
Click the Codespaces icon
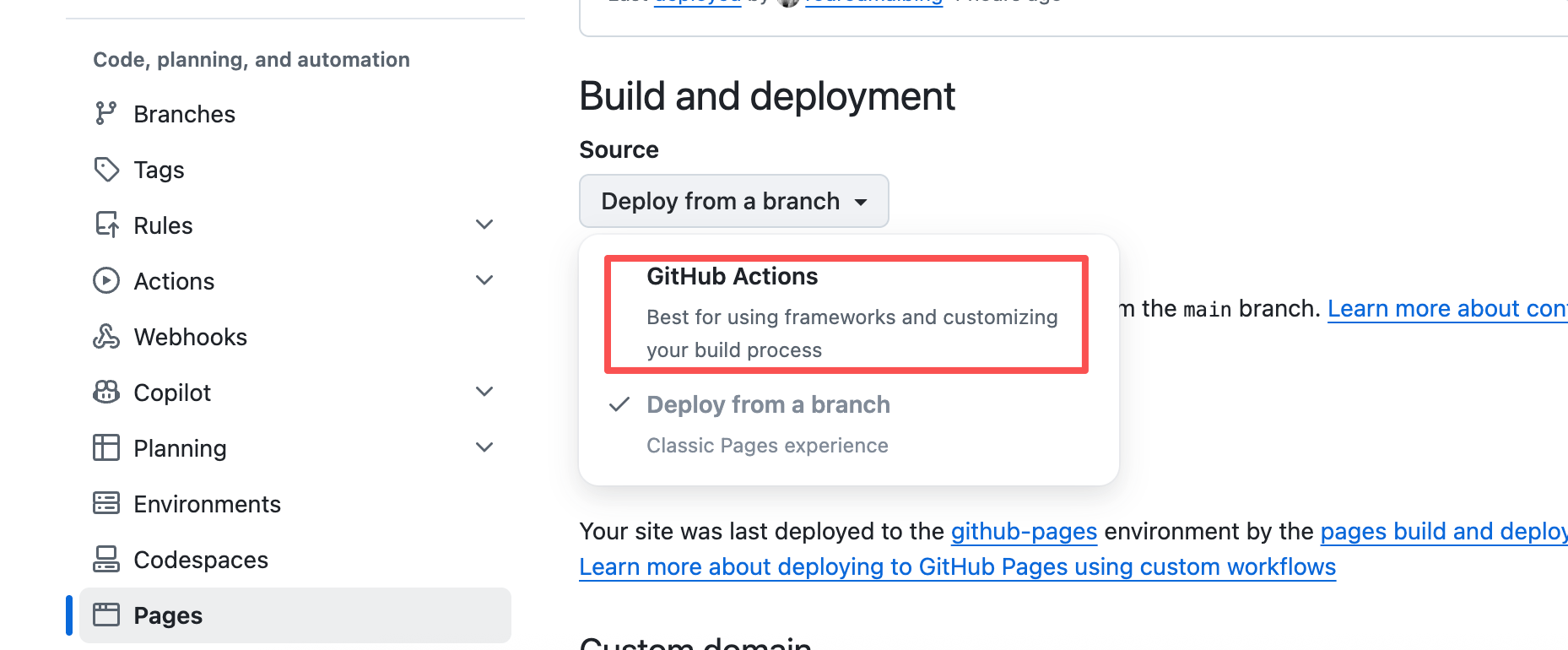click(x=106, y=559)
